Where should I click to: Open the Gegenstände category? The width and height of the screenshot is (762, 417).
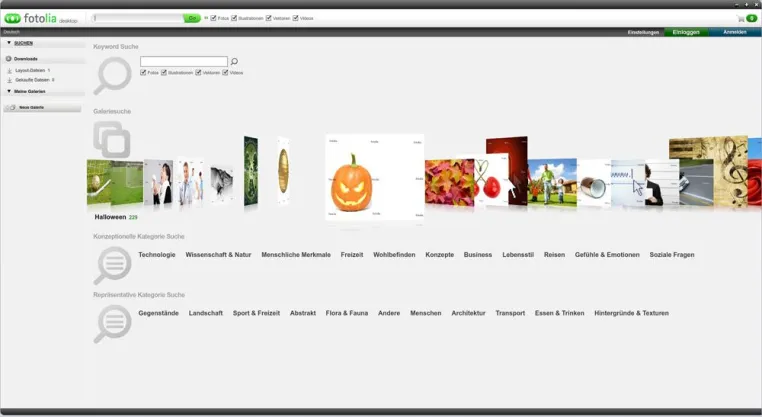pos(158,313)
